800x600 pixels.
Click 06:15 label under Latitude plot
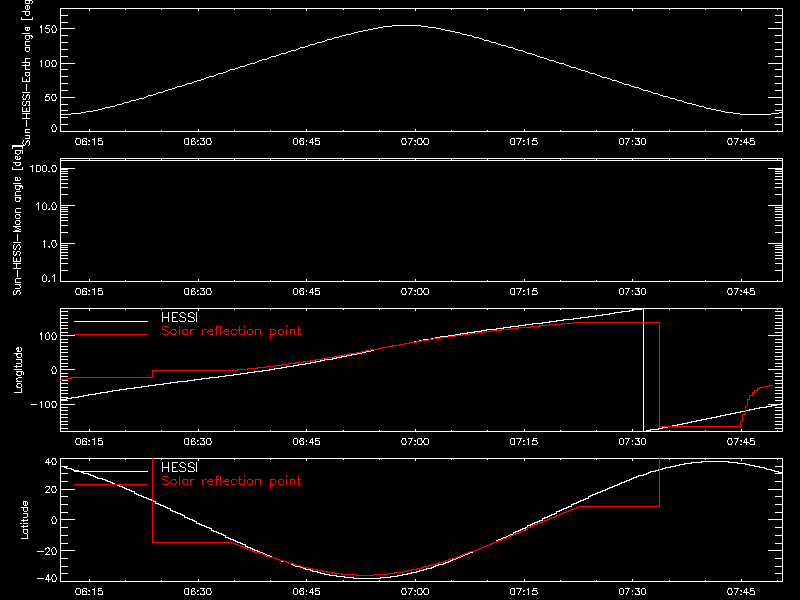pos(89,592)
